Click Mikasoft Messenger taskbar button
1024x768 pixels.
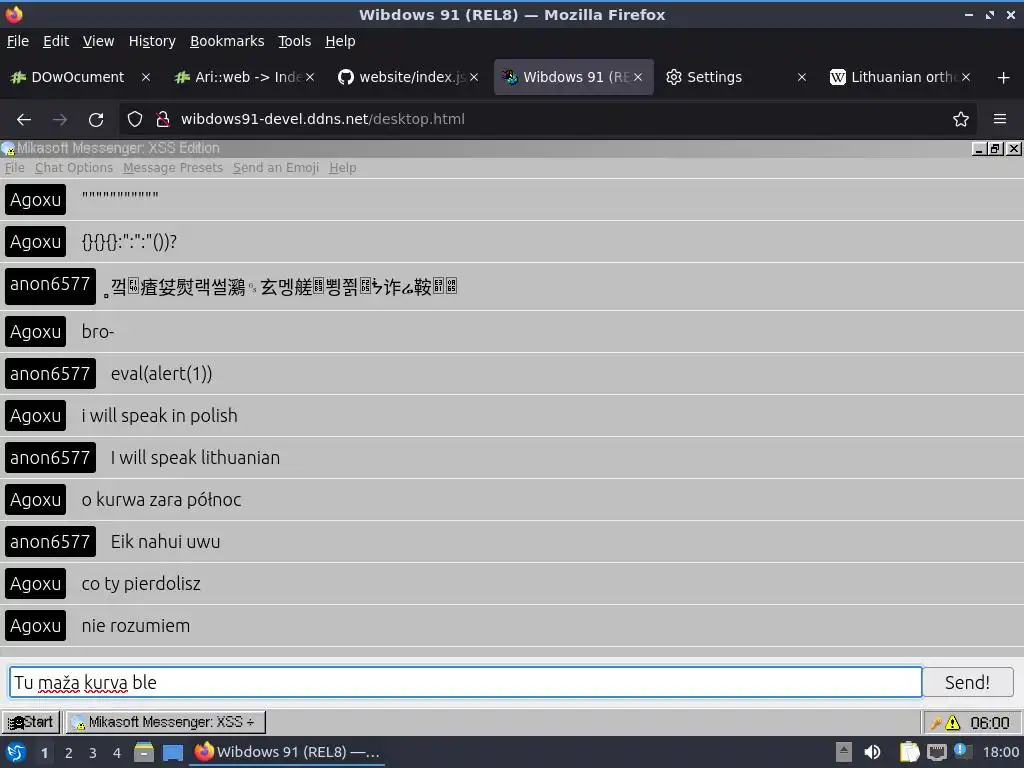165,722
